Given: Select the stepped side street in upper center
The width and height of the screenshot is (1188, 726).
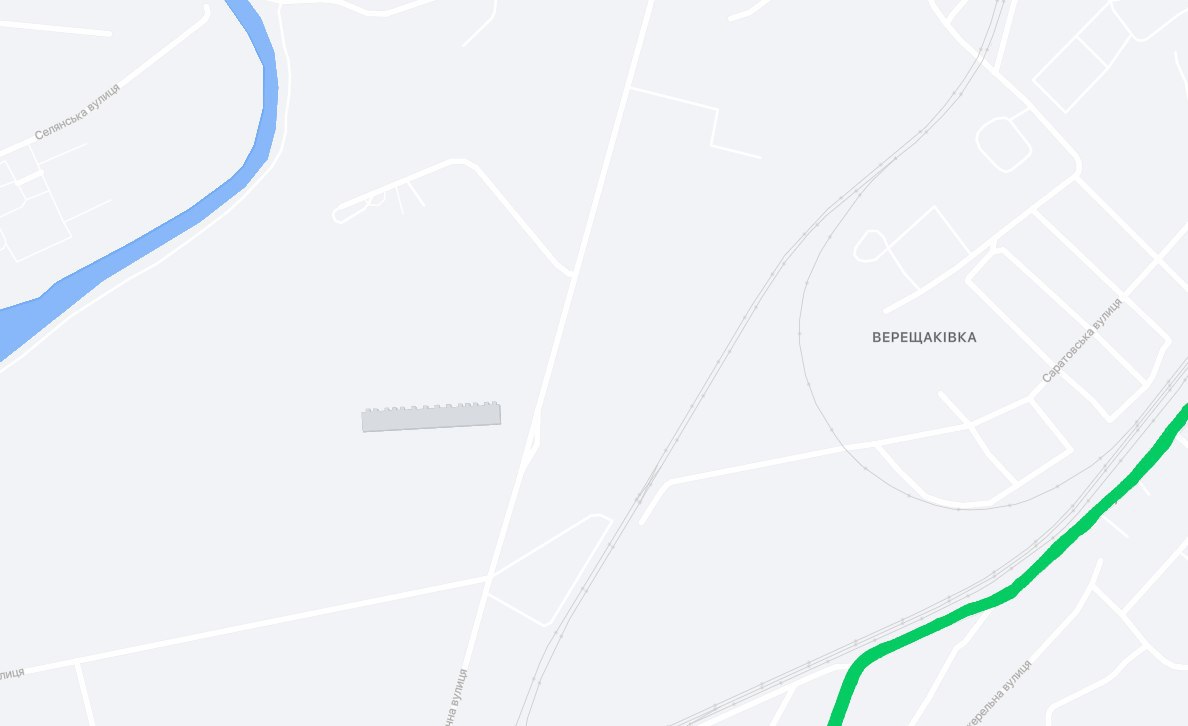Looking at the screenshot, I should [x=707, y=122].
